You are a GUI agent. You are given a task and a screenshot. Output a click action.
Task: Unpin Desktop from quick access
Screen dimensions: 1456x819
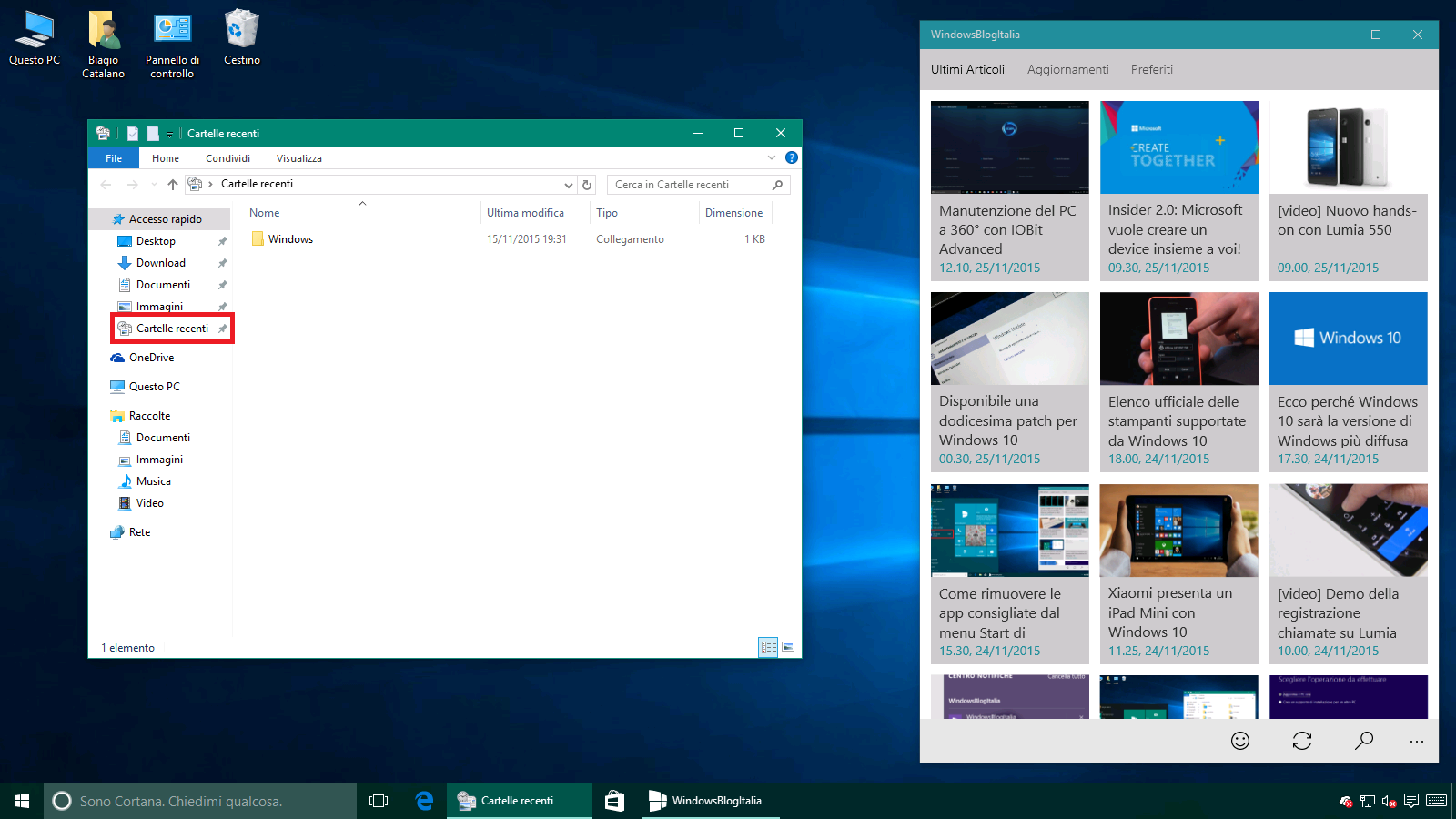point(222,241)
